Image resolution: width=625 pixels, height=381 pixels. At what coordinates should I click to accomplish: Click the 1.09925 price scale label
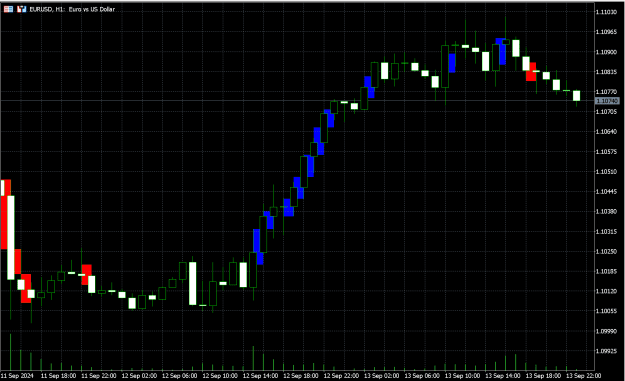coord(606,351)
